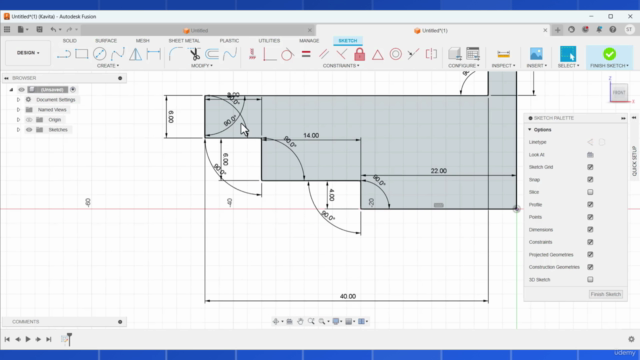Select the Offset tool in Modify
640x360 pixels.
pyautogui.click(x=212, y=54)
